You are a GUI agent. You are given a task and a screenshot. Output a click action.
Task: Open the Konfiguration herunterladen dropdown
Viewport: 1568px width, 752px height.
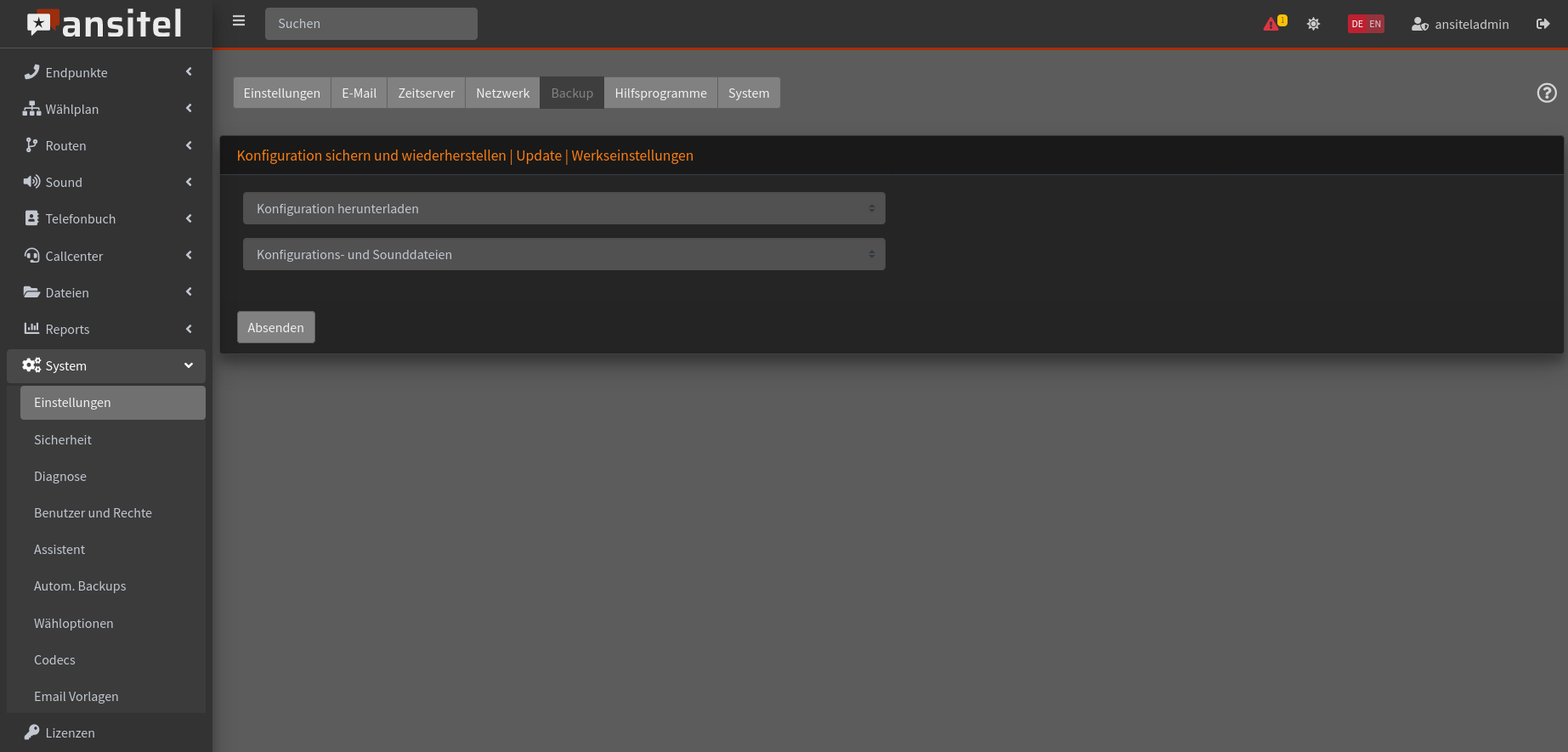(563, 208)
